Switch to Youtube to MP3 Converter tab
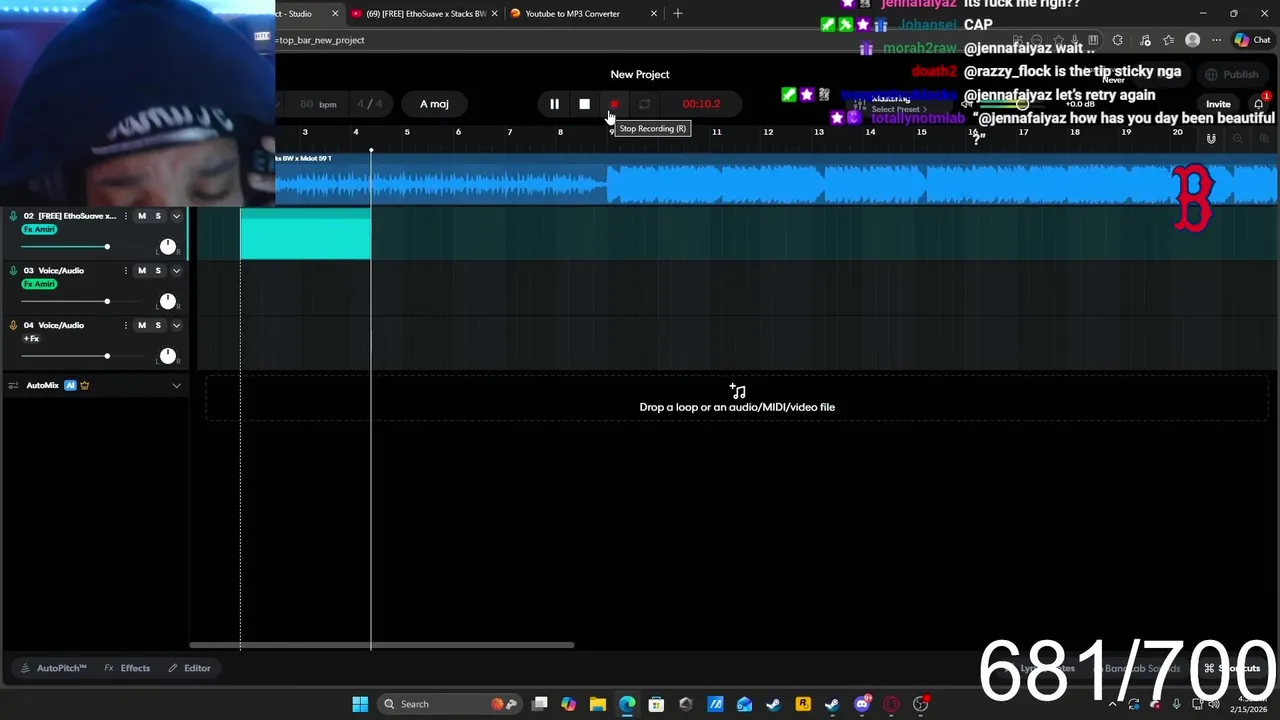The width and height of the screenshot is (1280, 720). click(x=581, y=14)
